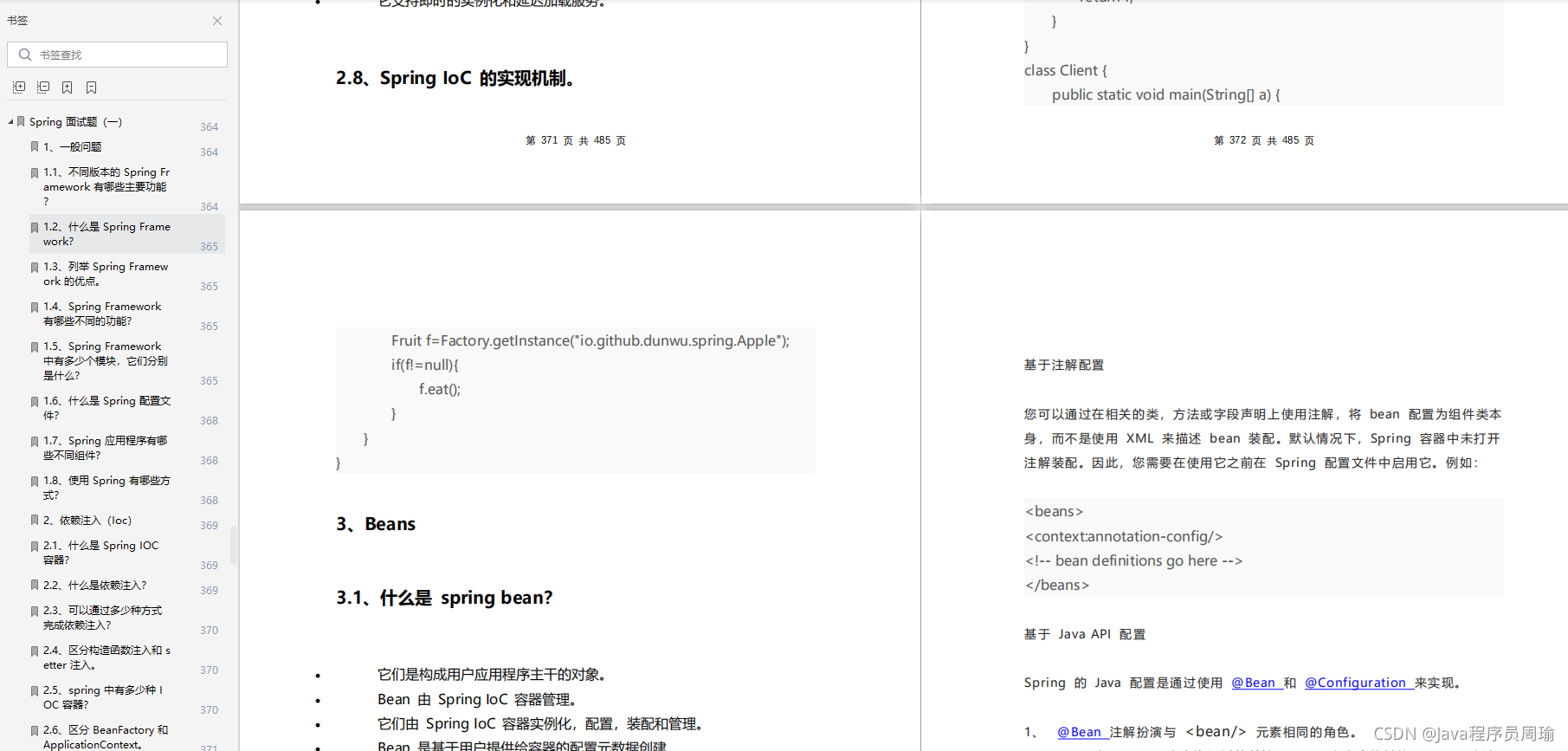
Task: Click bookmark flag icon beside 2.2、什么是依赖注入?
Action: (x=35, y=586)
